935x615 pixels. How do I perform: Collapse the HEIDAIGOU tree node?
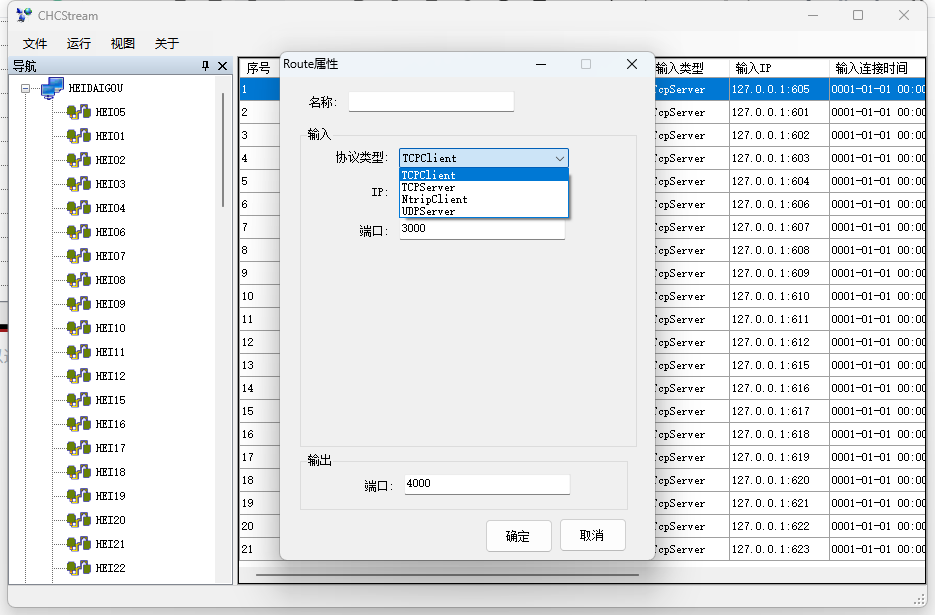click(x=26, y=89)
